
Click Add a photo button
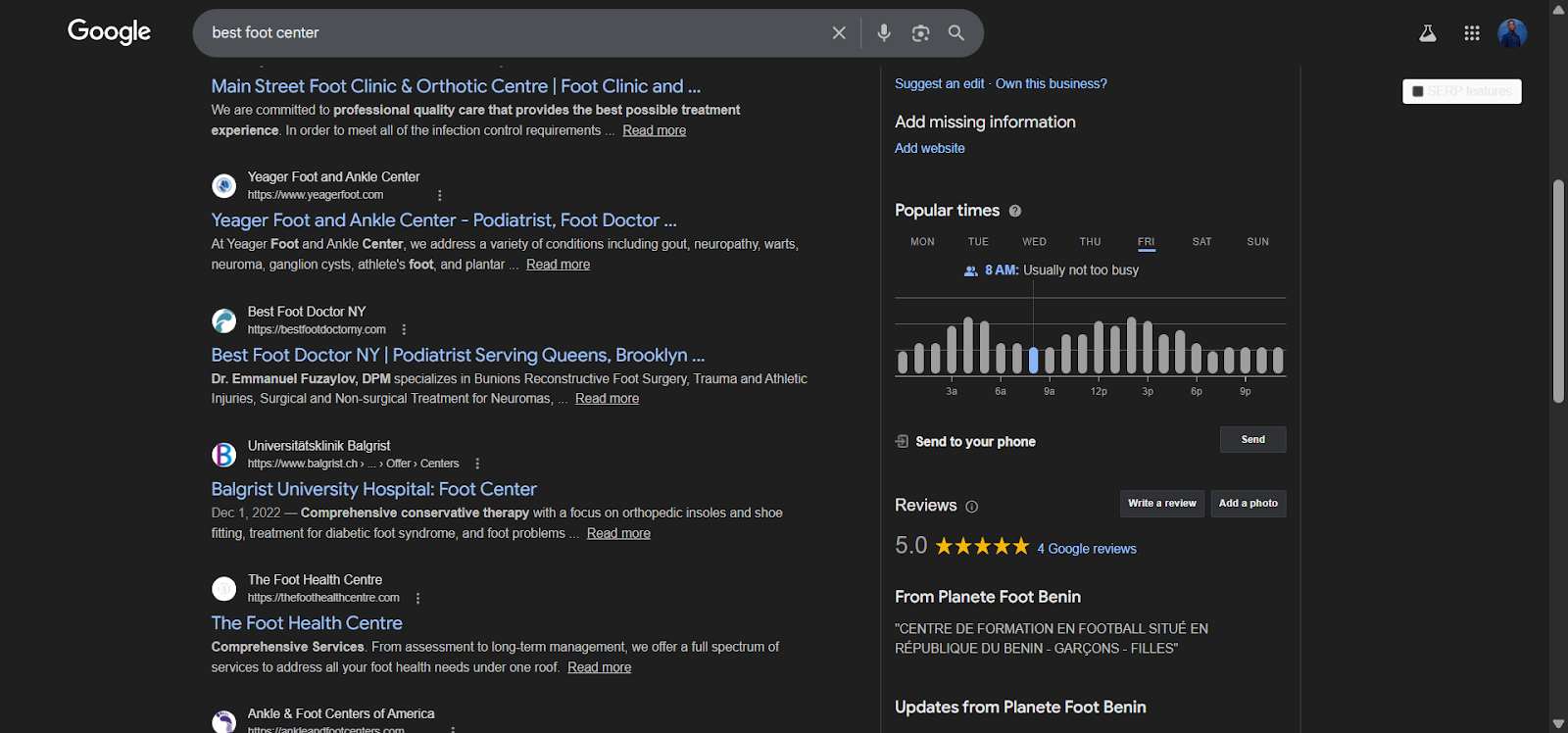[1248, 504]
